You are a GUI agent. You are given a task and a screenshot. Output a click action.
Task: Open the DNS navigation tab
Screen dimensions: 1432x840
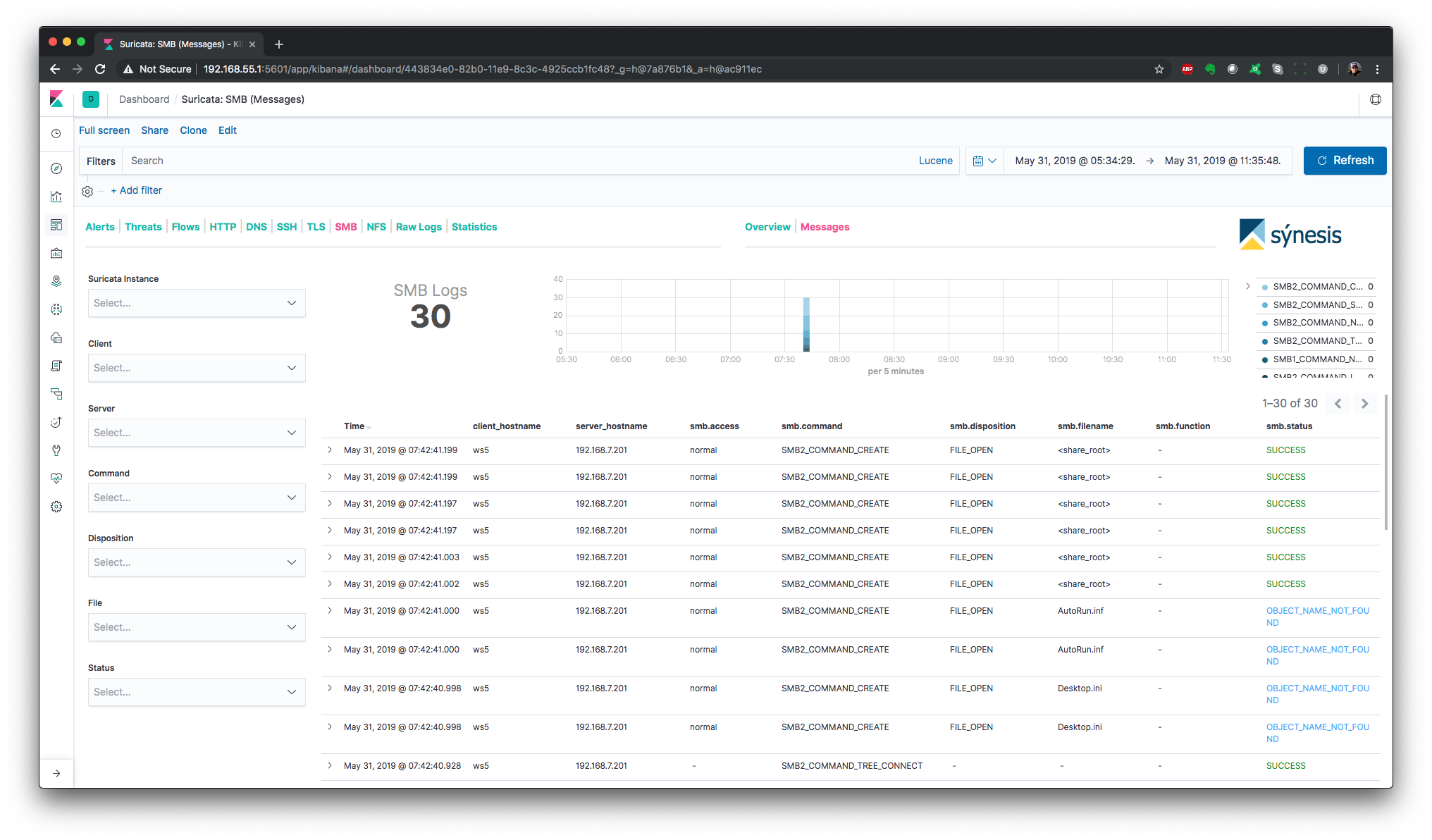pyautogui.click(x=256, y=227)
